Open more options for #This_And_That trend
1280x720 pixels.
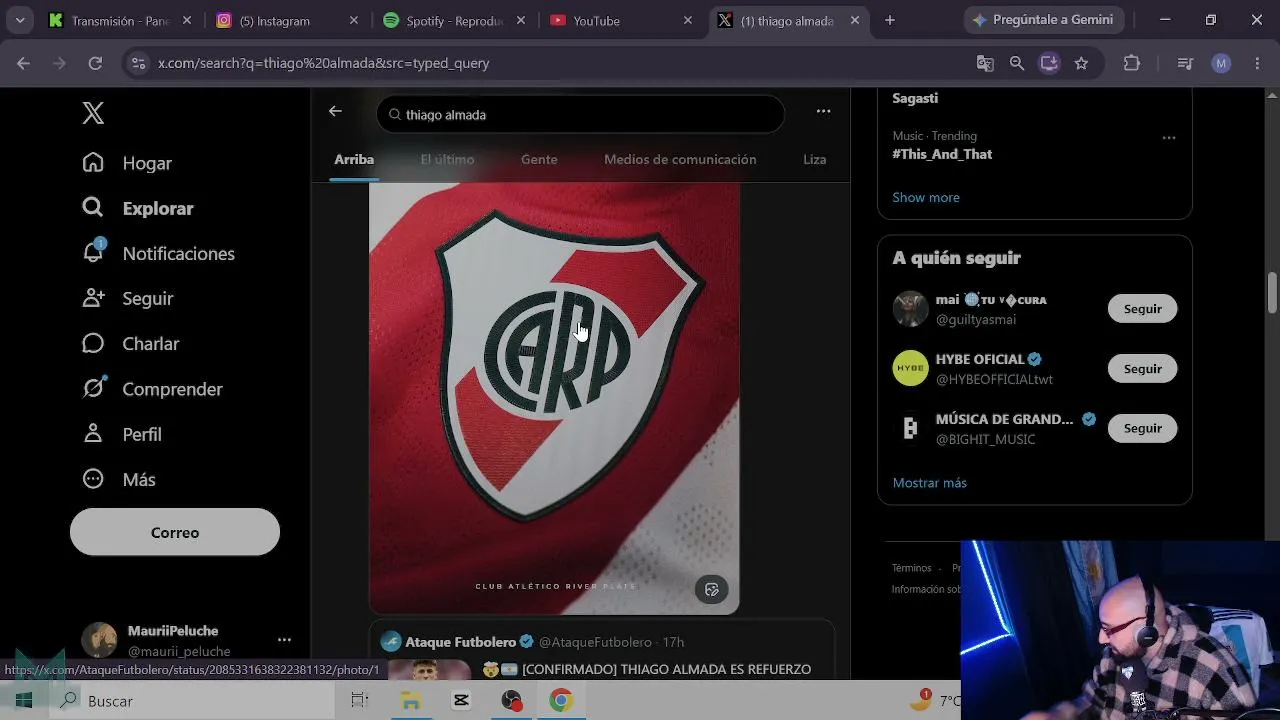click(x=1168, y=137)
